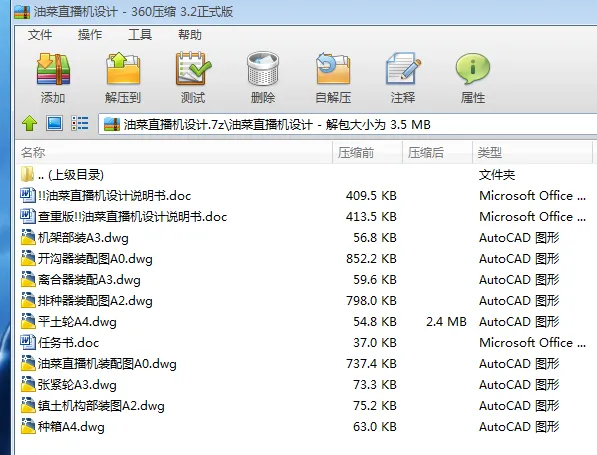Switch to list view icon

tap(80, 124)
